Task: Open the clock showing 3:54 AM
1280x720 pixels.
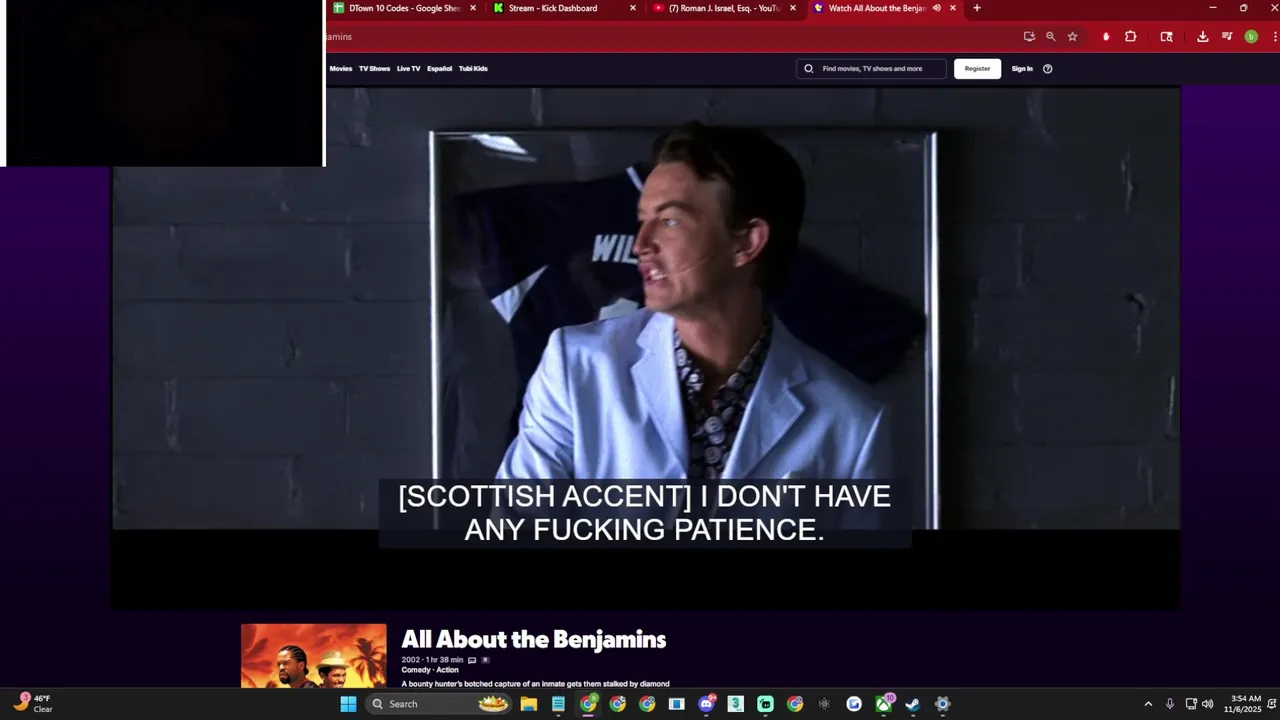Action: click(x=1241, y=704)
